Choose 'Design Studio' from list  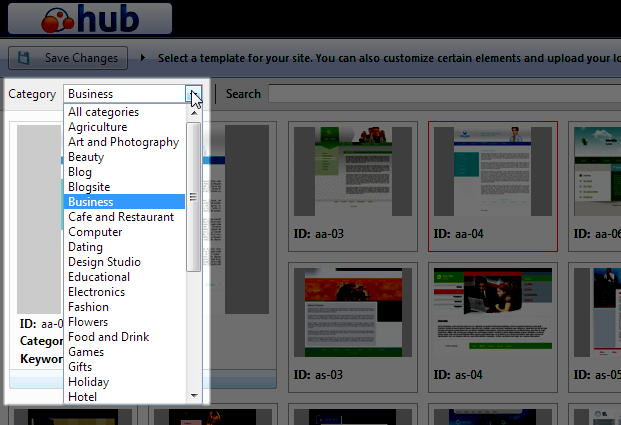pos(104,262)
